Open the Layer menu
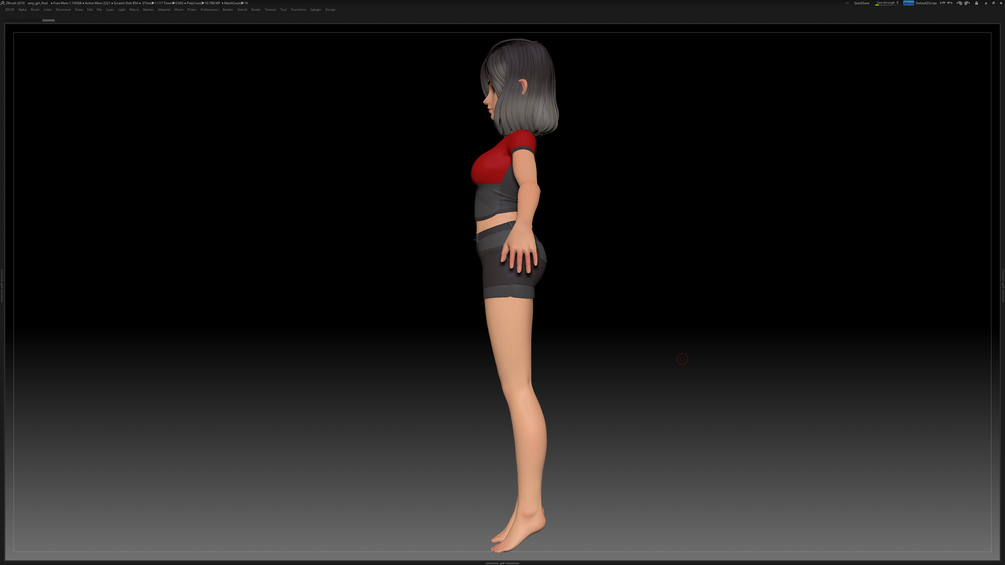Image resolution: width=1005 pixels, height=565 pixels. [x=110, y=10]
